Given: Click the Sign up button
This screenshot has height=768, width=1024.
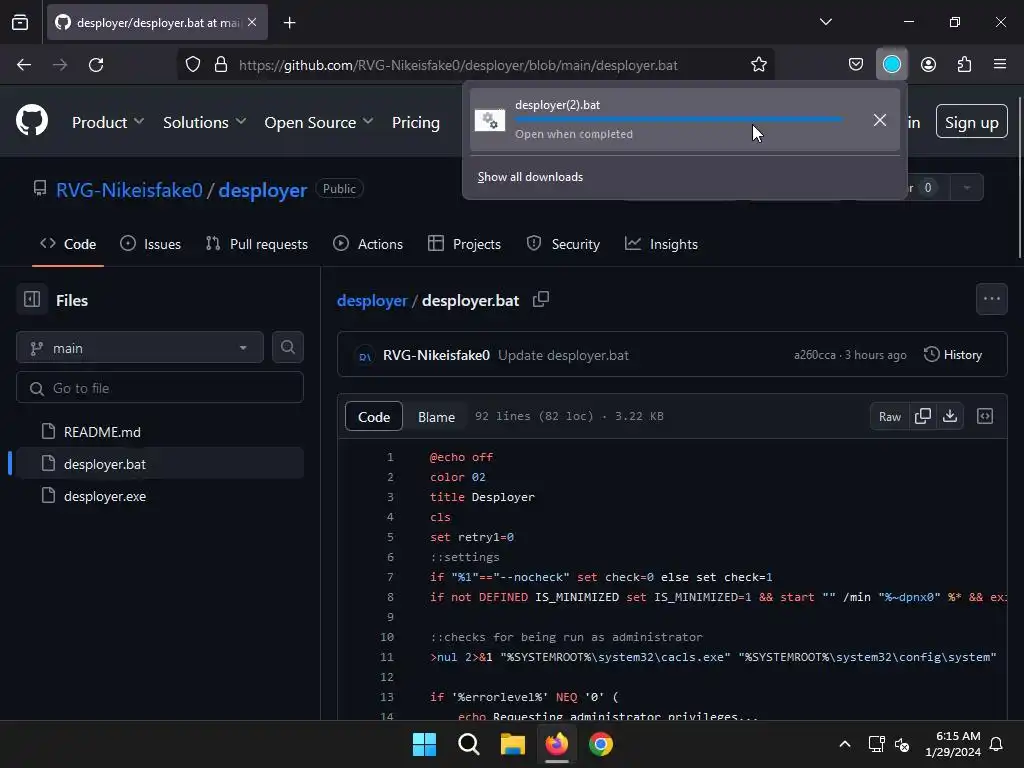Looking at the screenshot, I should coord(971,122).
